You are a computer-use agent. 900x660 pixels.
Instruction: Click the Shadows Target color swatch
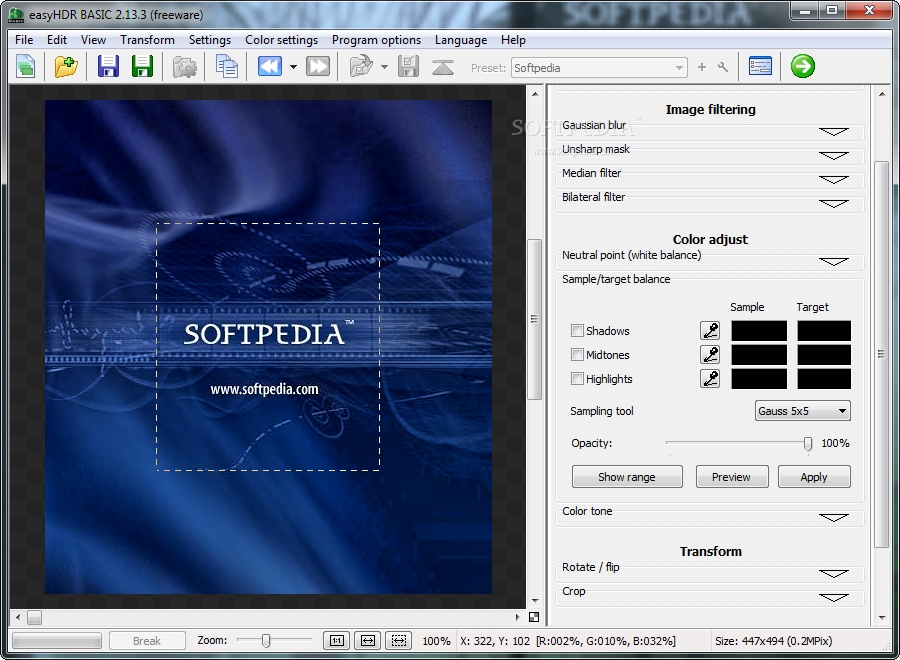824,331
